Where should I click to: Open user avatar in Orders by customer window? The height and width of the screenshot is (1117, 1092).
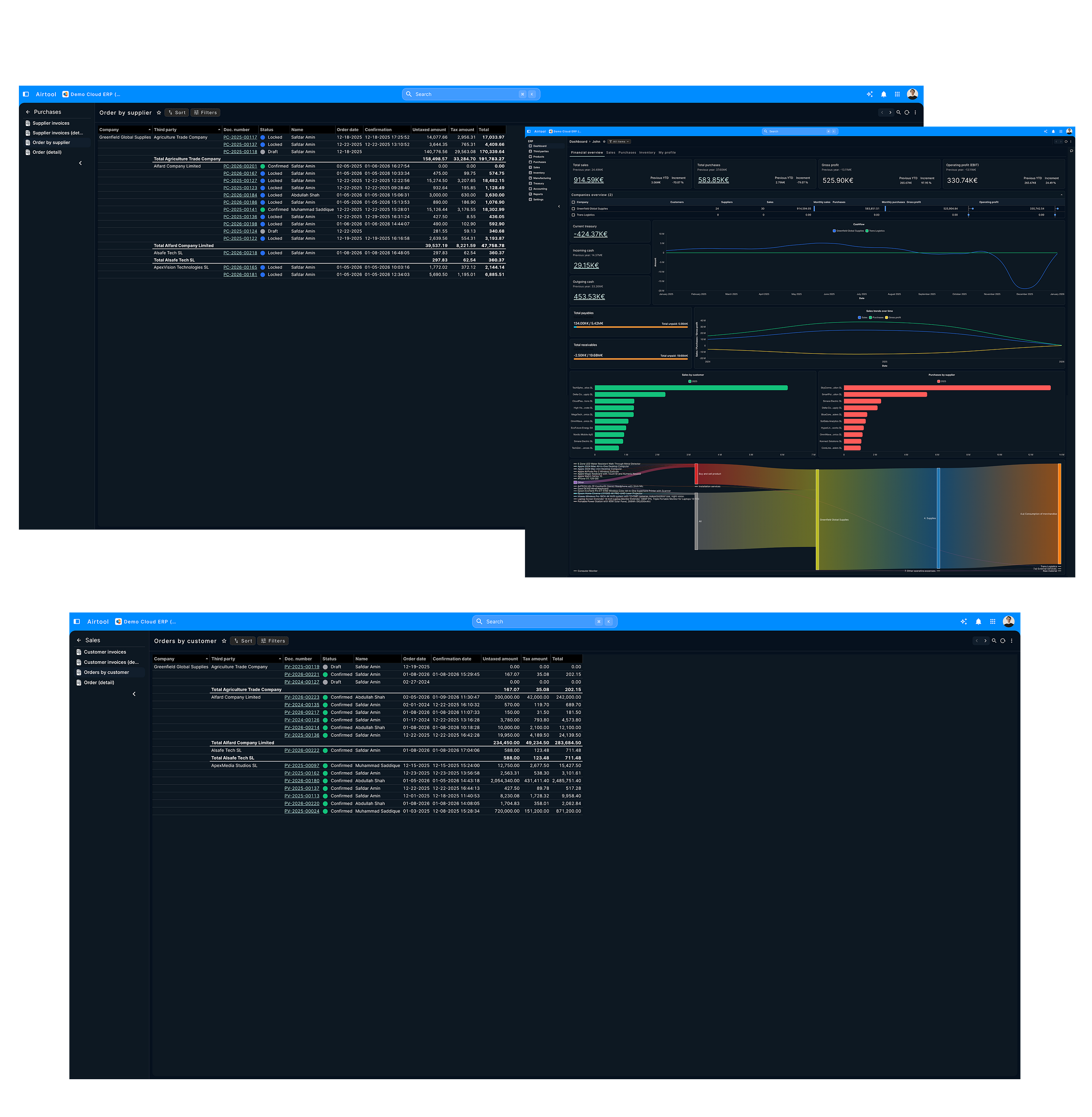pos(1009,621)
